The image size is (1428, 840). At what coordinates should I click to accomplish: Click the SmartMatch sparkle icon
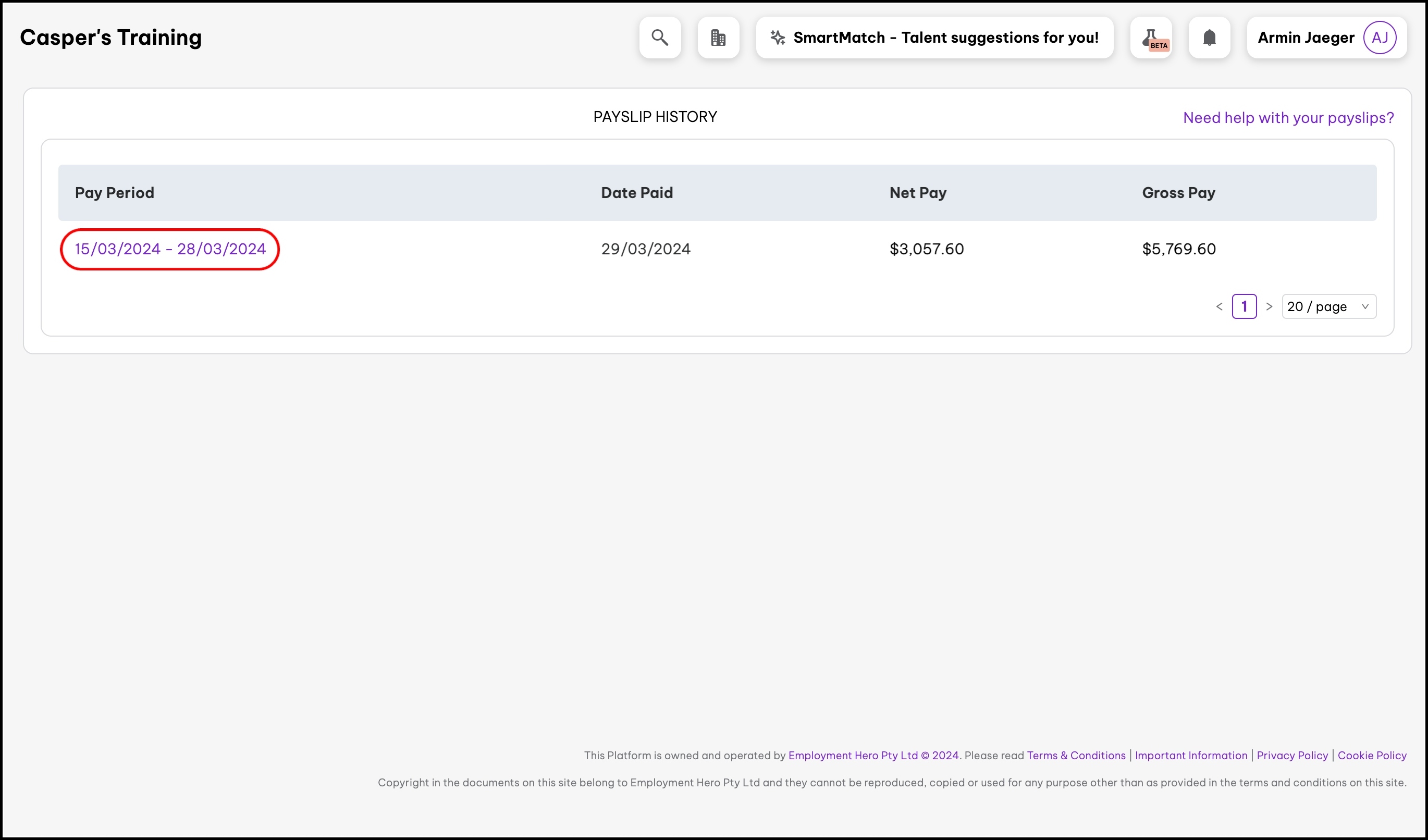778,38
